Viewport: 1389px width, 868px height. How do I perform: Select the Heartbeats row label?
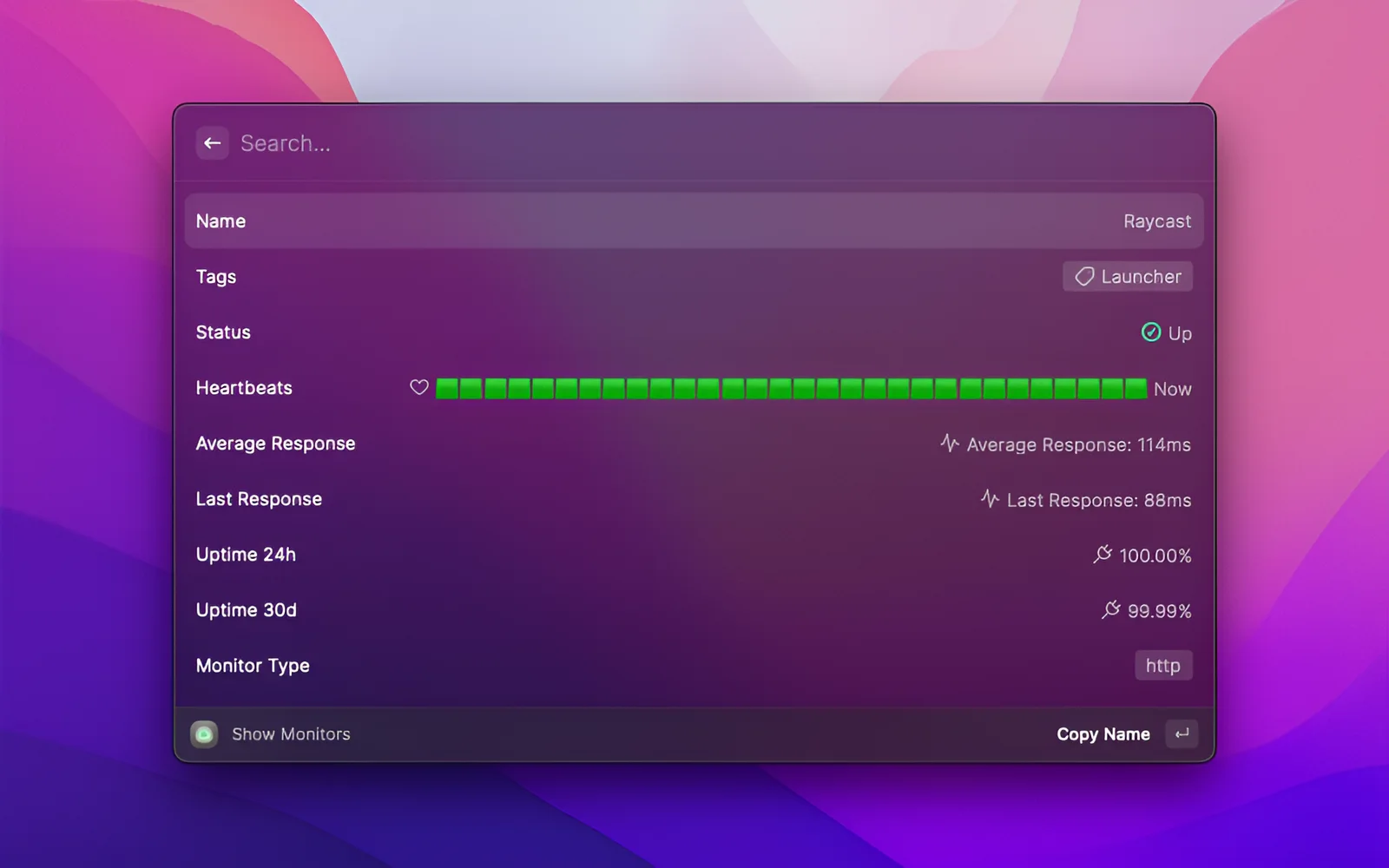click(x=244, y=388)
